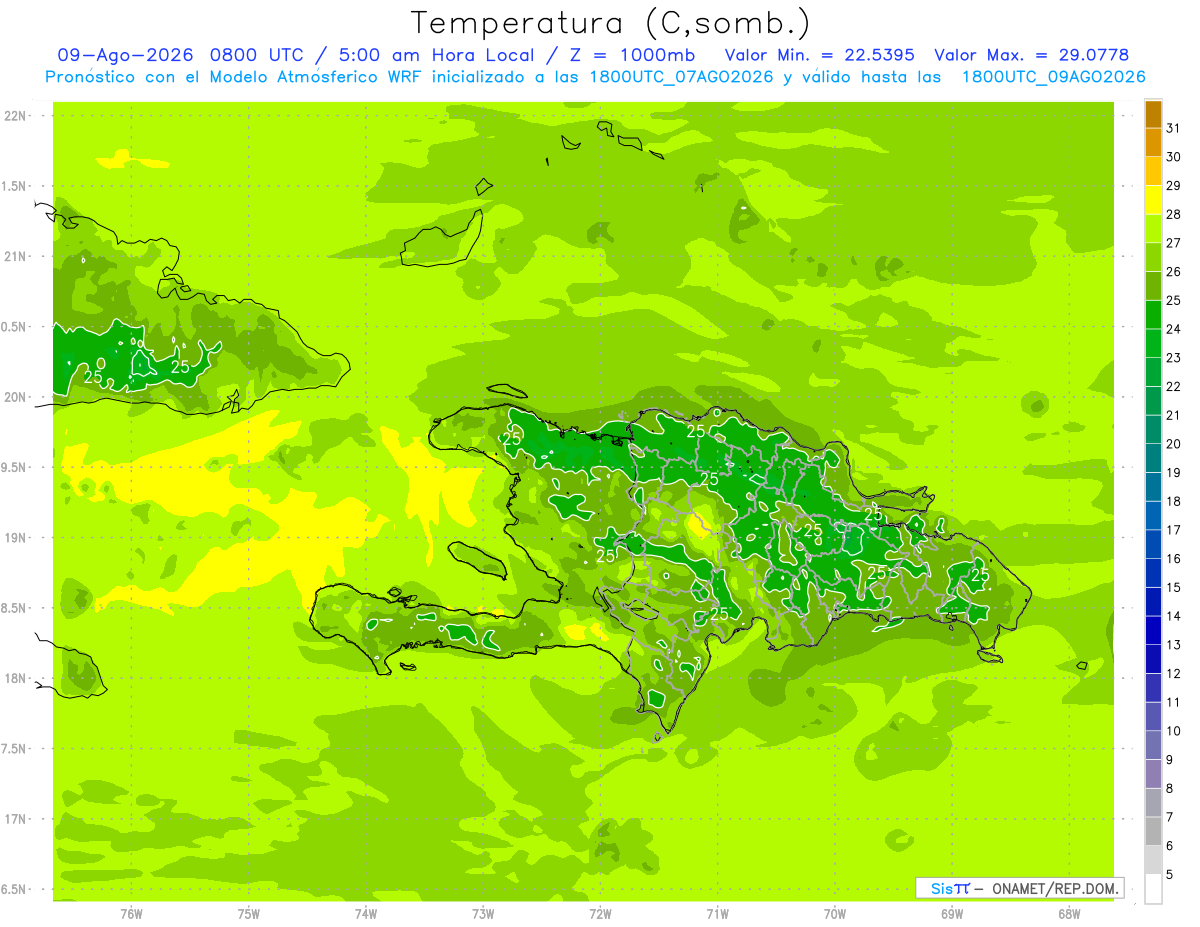Click the yellow colorbar segment between 28 and 29
This screenshot has height=927, width=1200.
click(1154, 200)
